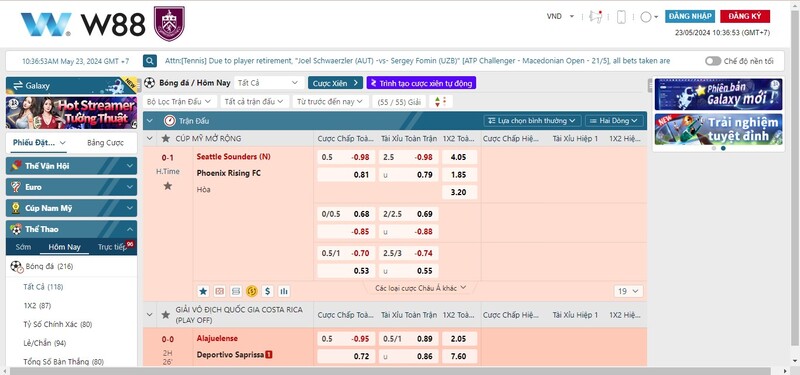
Task: Open the Tất cả trận đấu dropdown
Action: tap(255, 102)
